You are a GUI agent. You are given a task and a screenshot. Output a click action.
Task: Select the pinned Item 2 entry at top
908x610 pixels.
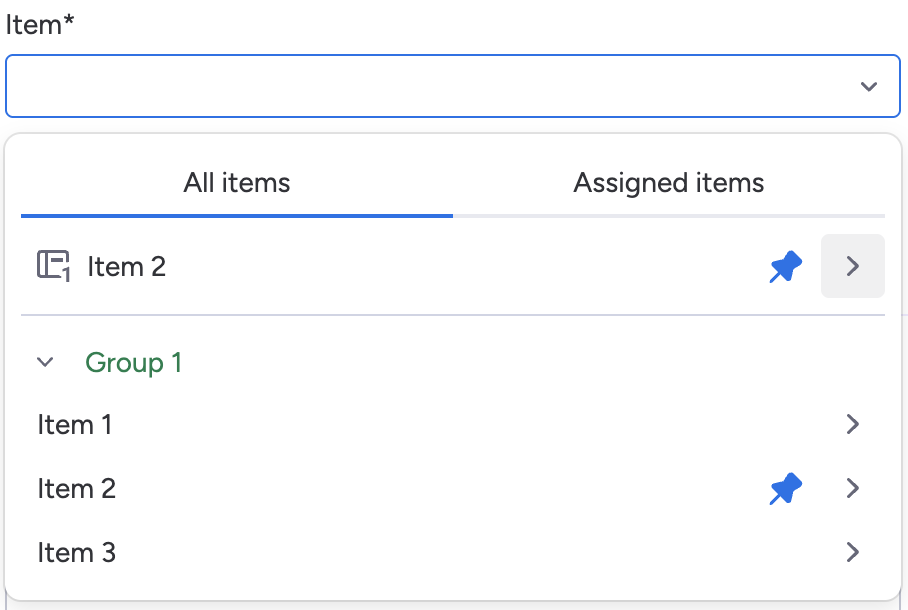[127, 266]
